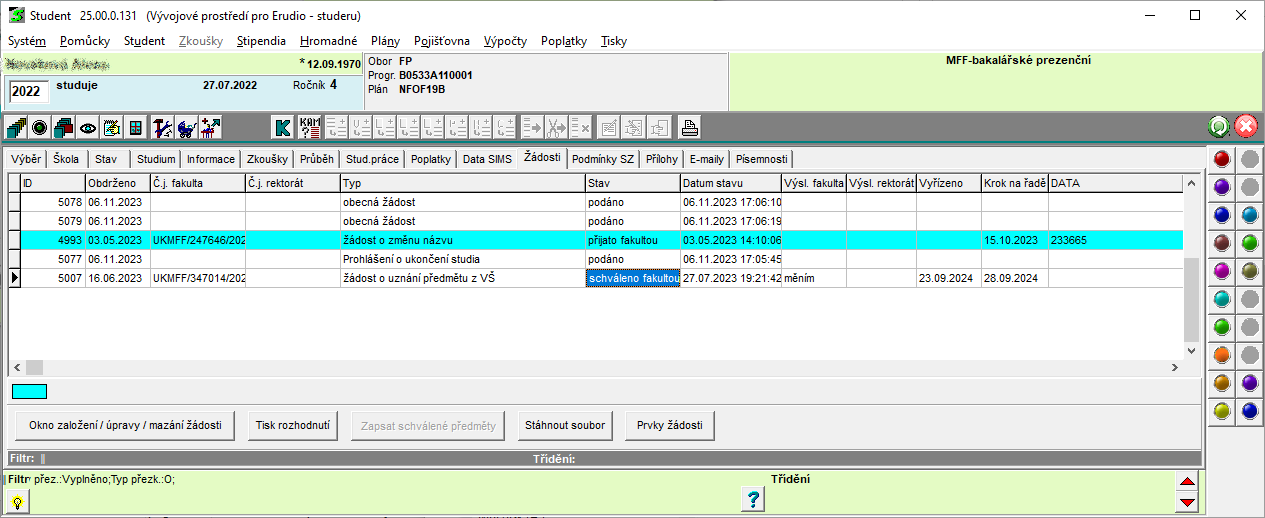Click the KAM? toolbar icon

(x=310, y=127)
